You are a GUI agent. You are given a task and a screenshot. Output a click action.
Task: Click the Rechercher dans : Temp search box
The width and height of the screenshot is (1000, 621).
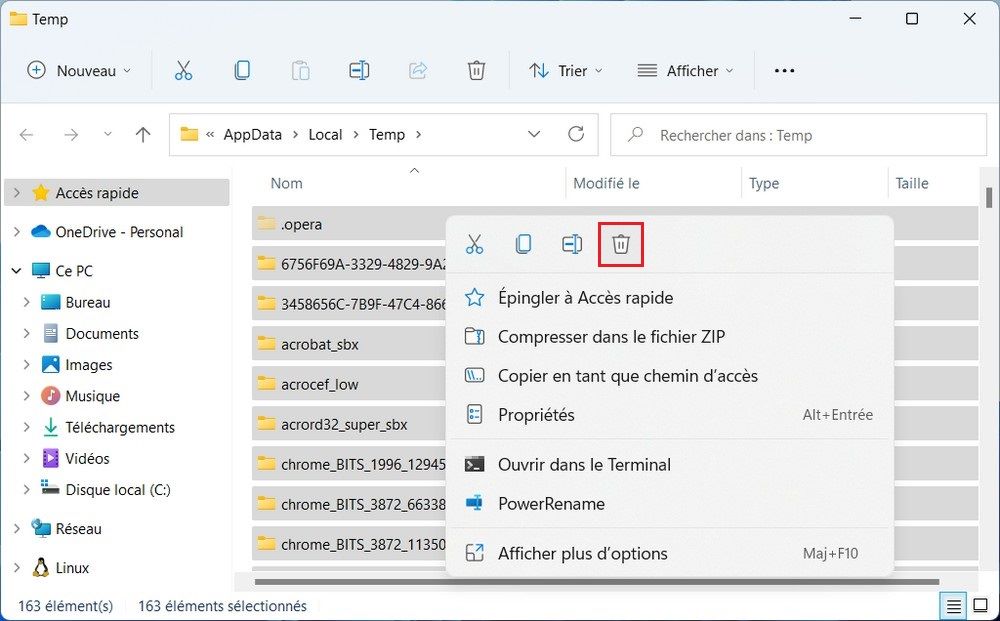798,135
